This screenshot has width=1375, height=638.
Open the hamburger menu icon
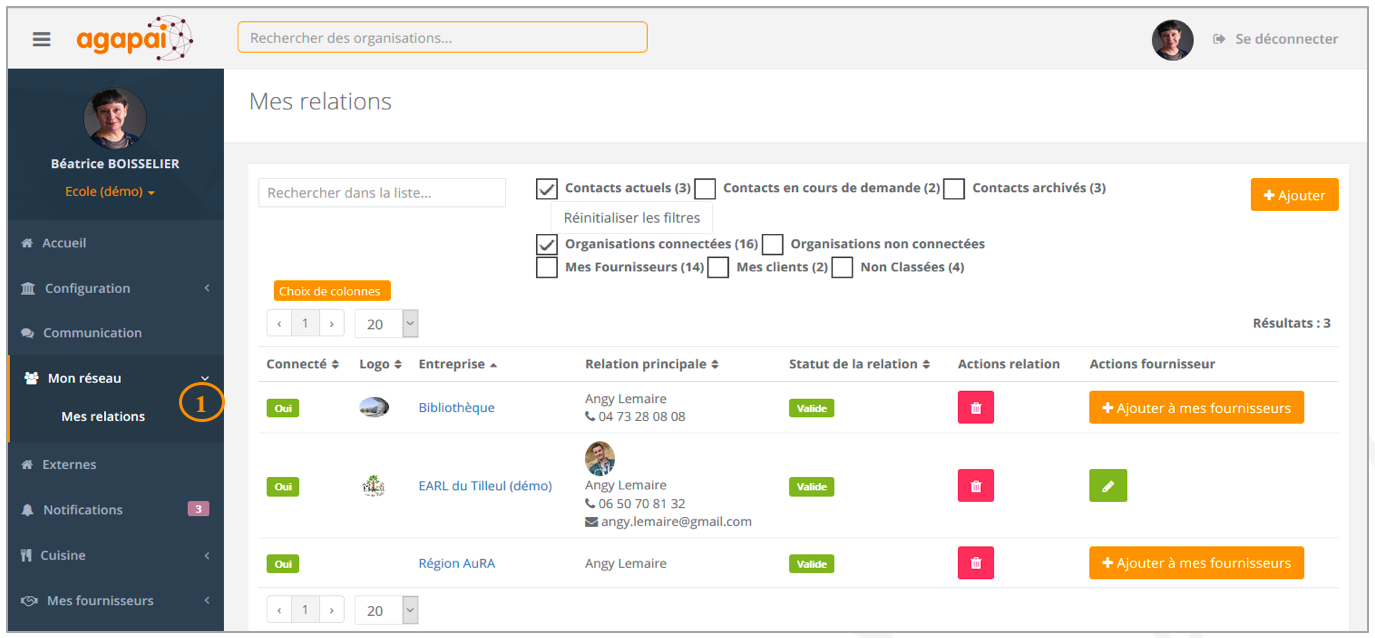[x=41, y=39]
